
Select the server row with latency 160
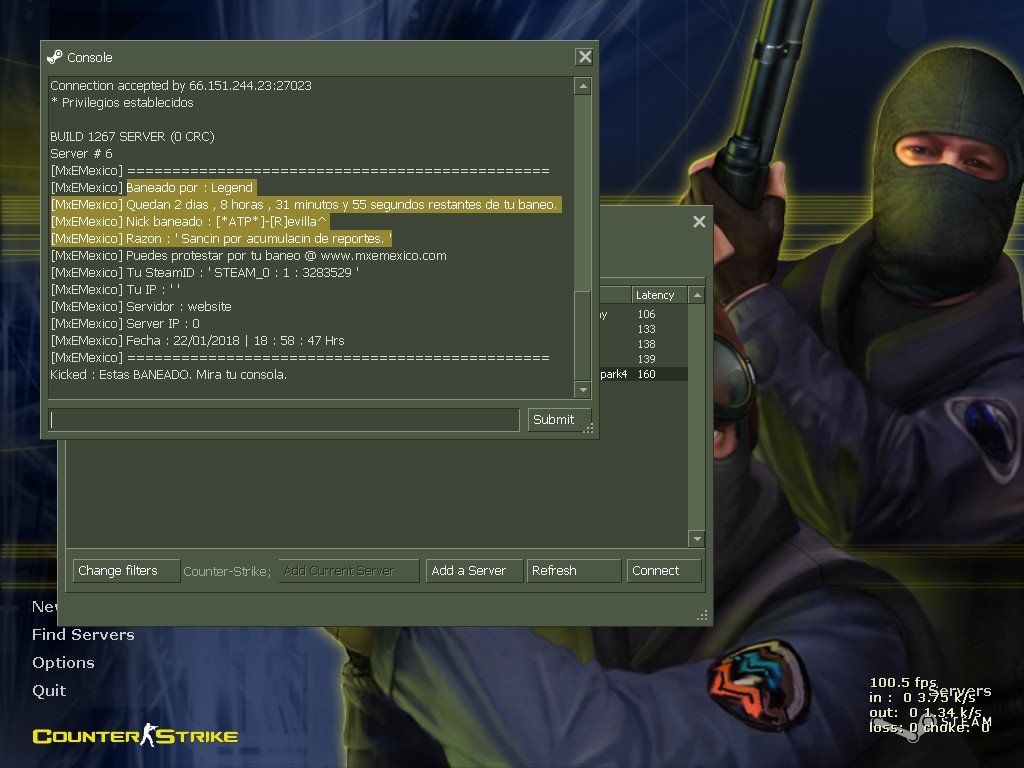click(643, 374)
